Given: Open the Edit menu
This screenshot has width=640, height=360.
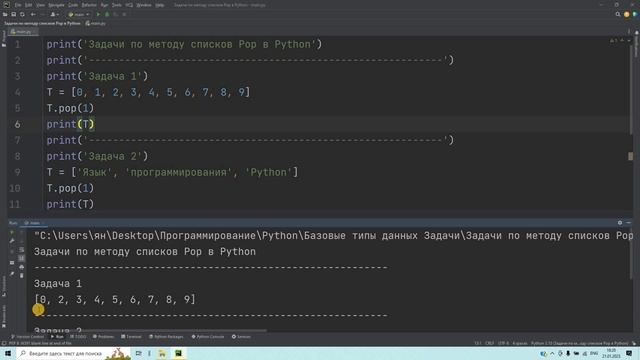Looking at the screenshot, I should (x=29, y=5).
